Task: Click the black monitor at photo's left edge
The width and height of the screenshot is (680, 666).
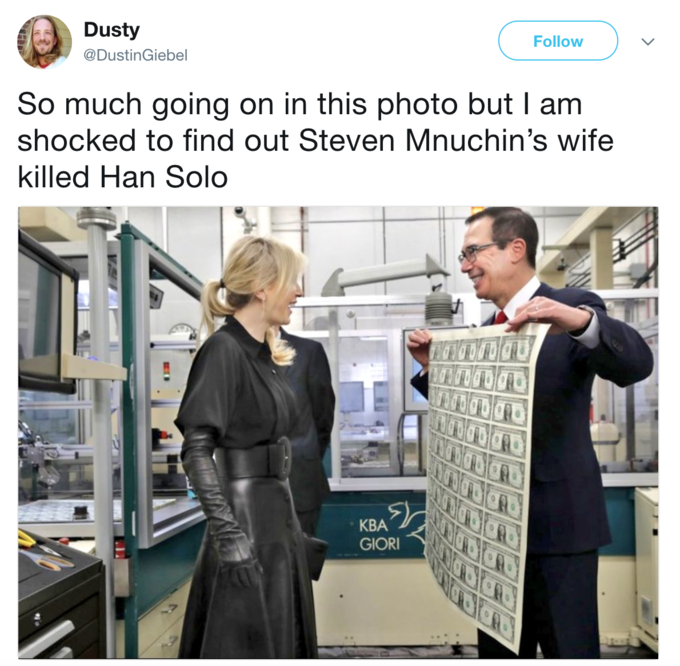Action: coord(46,312)
